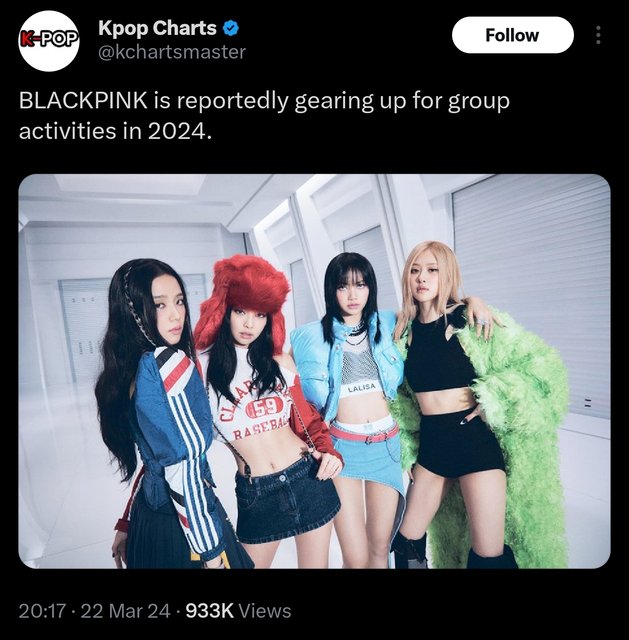629x640 pixels.
Task: Visit the @kchartsmaster handle link
Action: [172, 52]
